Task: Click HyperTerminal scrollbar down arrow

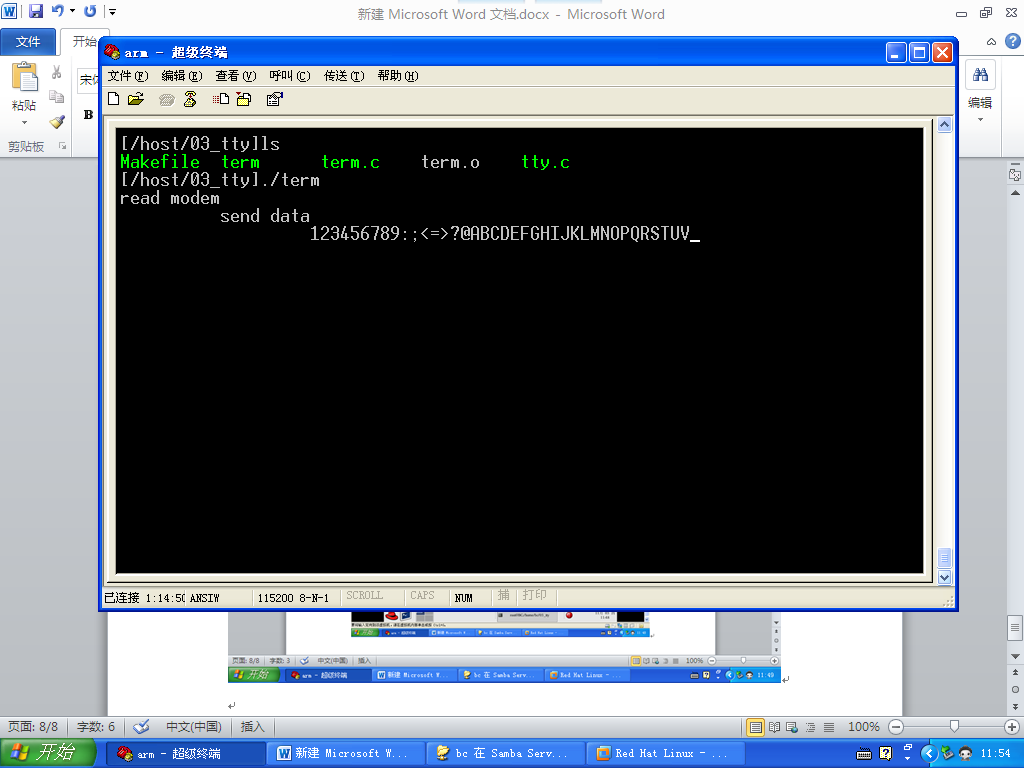Action: 944,577
